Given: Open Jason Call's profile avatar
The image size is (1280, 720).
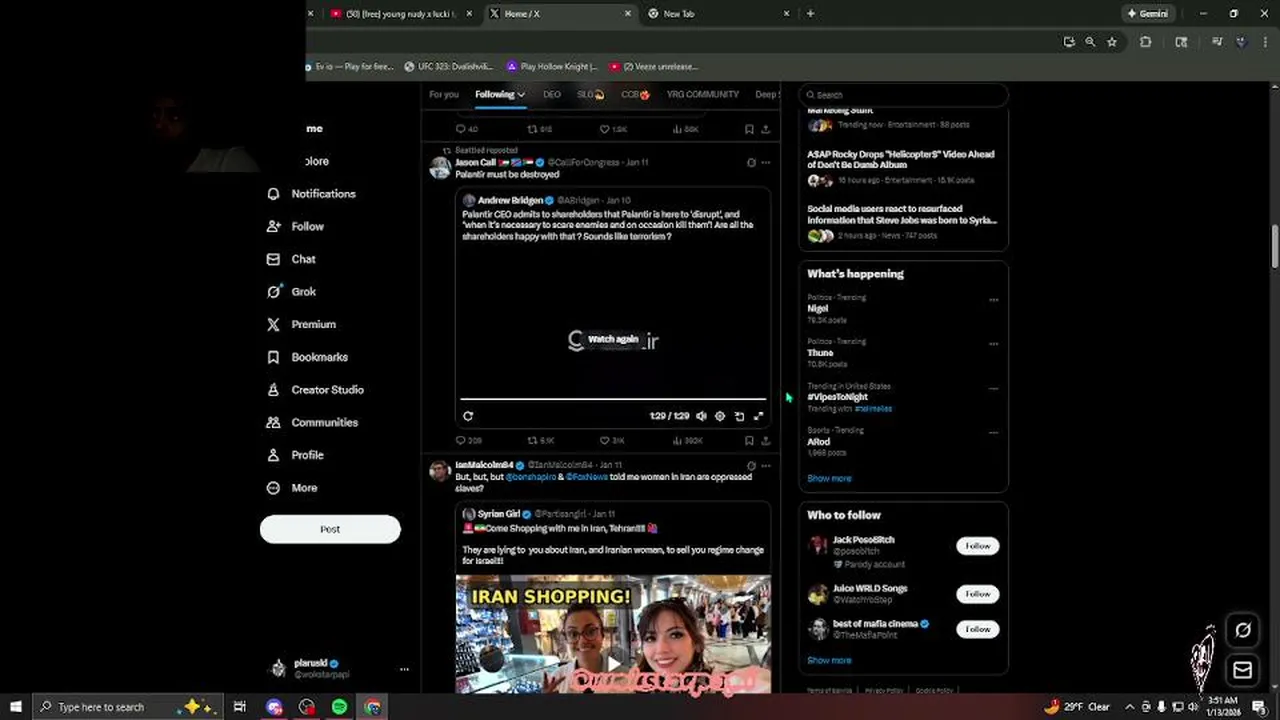Looking at the screenshot, I should (x=440, y=167).
